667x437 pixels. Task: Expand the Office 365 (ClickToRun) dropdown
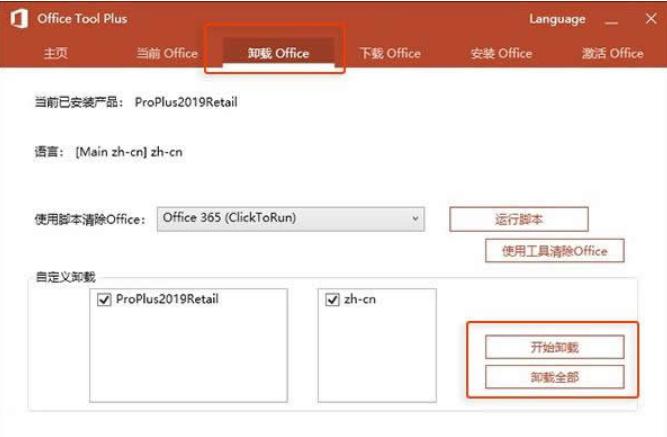[291, 219]
